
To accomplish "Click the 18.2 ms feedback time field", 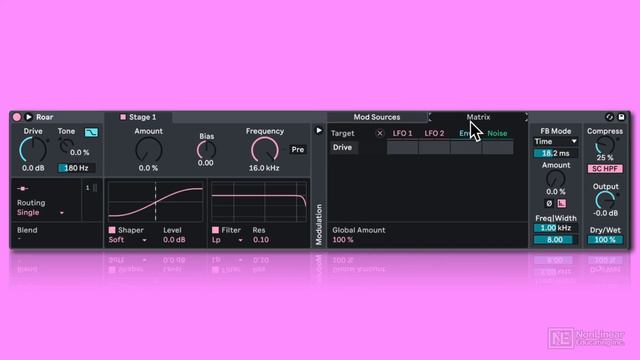I will pos(556,153).
